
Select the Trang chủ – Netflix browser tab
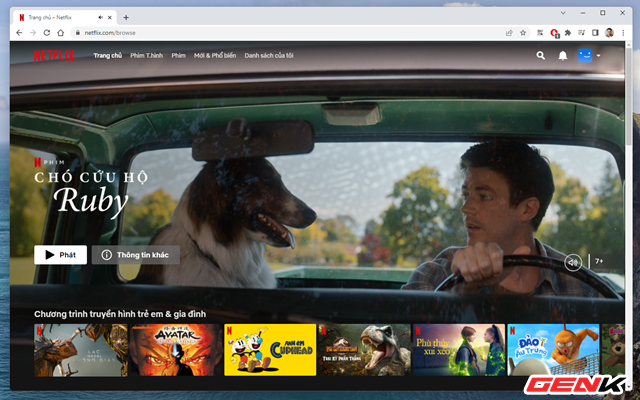point(64,18)
